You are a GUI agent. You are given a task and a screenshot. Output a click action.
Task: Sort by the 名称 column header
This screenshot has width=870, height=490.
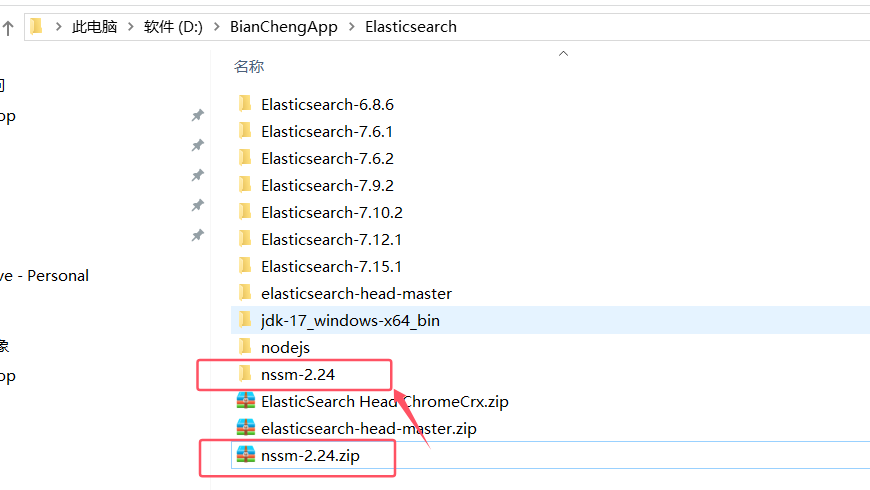point(249,67)
